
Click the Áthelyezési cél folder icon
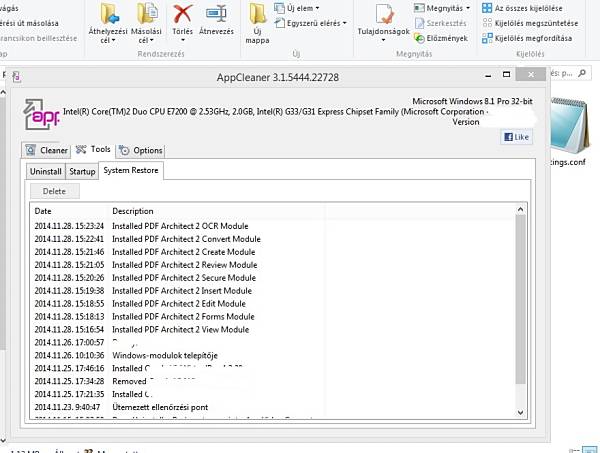click(109, 13)
